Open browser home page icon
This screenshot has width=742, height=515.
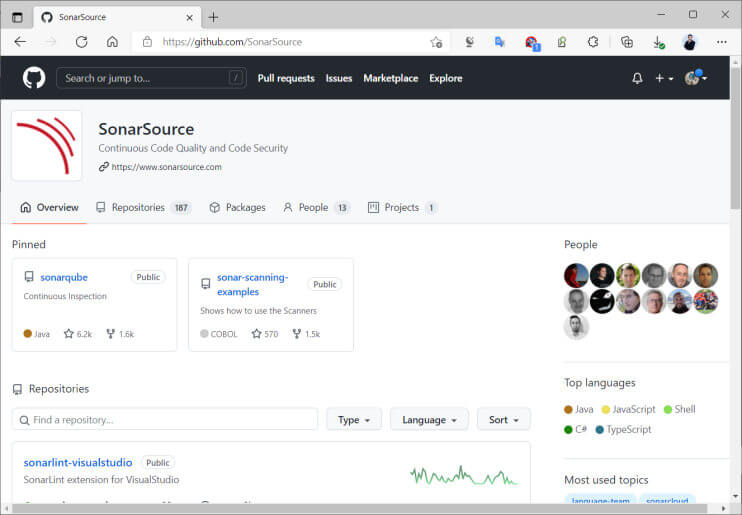[x=112, y=42]
